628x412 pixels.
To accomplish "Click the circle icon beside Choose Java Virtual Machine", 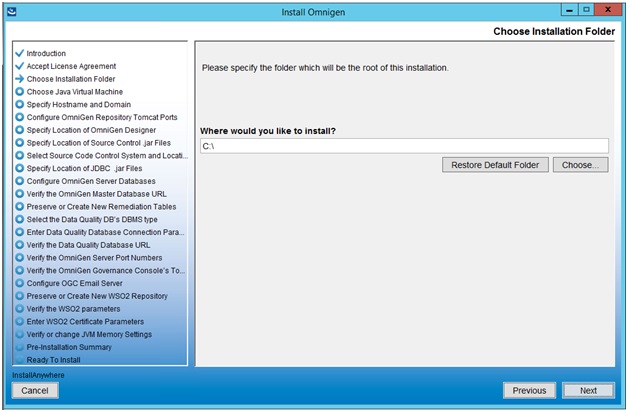I will (19, 91).
